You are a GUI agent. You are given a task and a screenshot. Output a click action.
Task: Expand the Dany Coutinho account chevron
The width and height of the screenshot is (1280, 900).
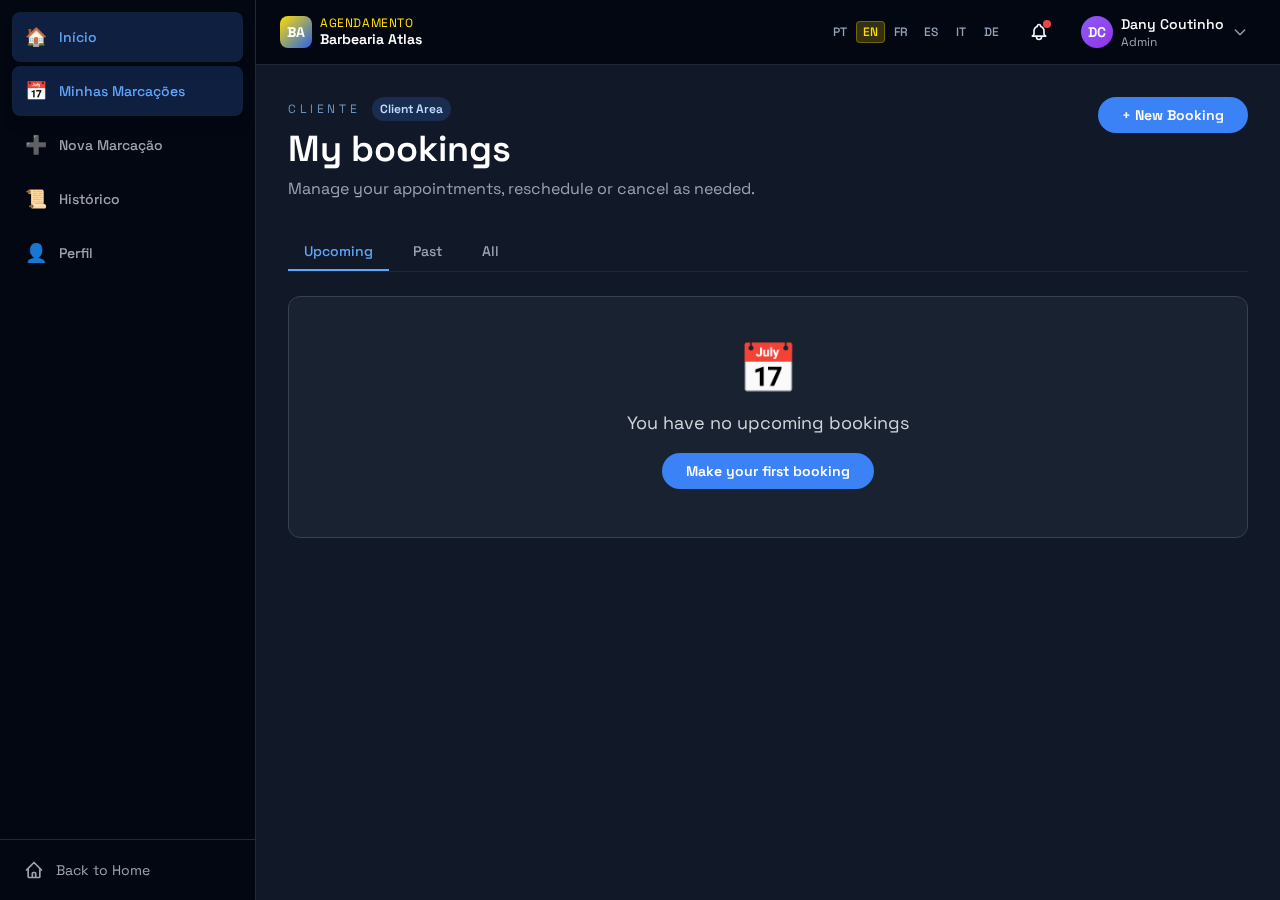click(x=1240, y=32)
